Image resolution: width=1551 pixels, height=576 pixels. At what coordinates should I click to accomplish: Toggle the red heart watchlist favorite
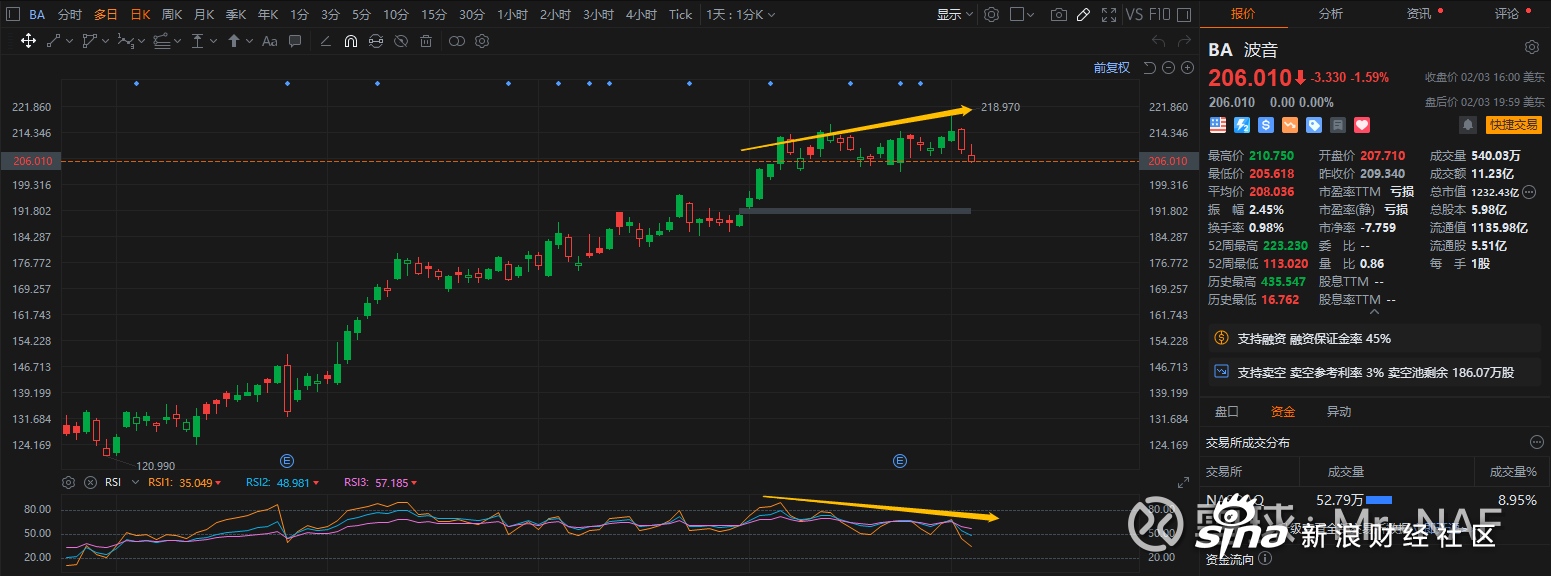[x=1362, y=125]
